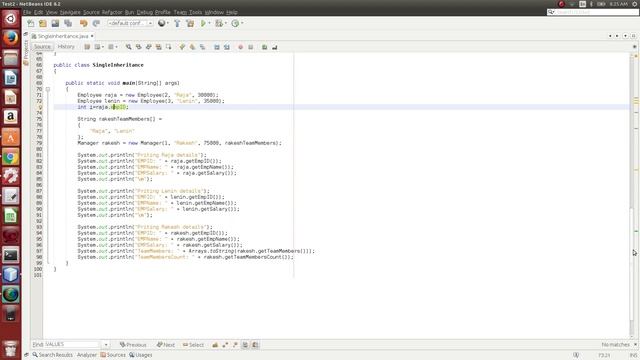Click the Stop Macro Recording icon
The width and height of the screenshot is (640, 360).
tap(251, 47)
